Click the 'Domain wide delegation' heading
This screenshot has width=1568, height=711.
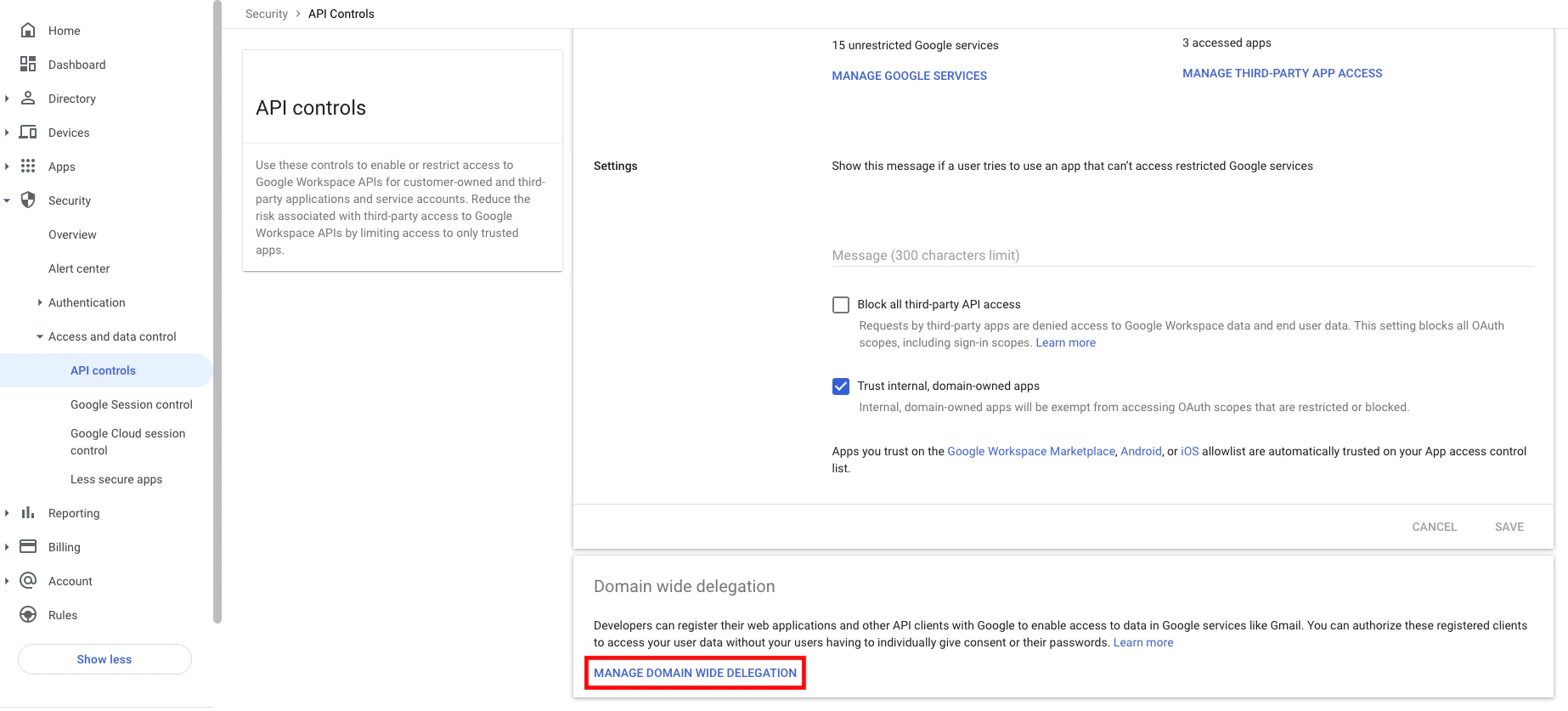tap(685, 586)
